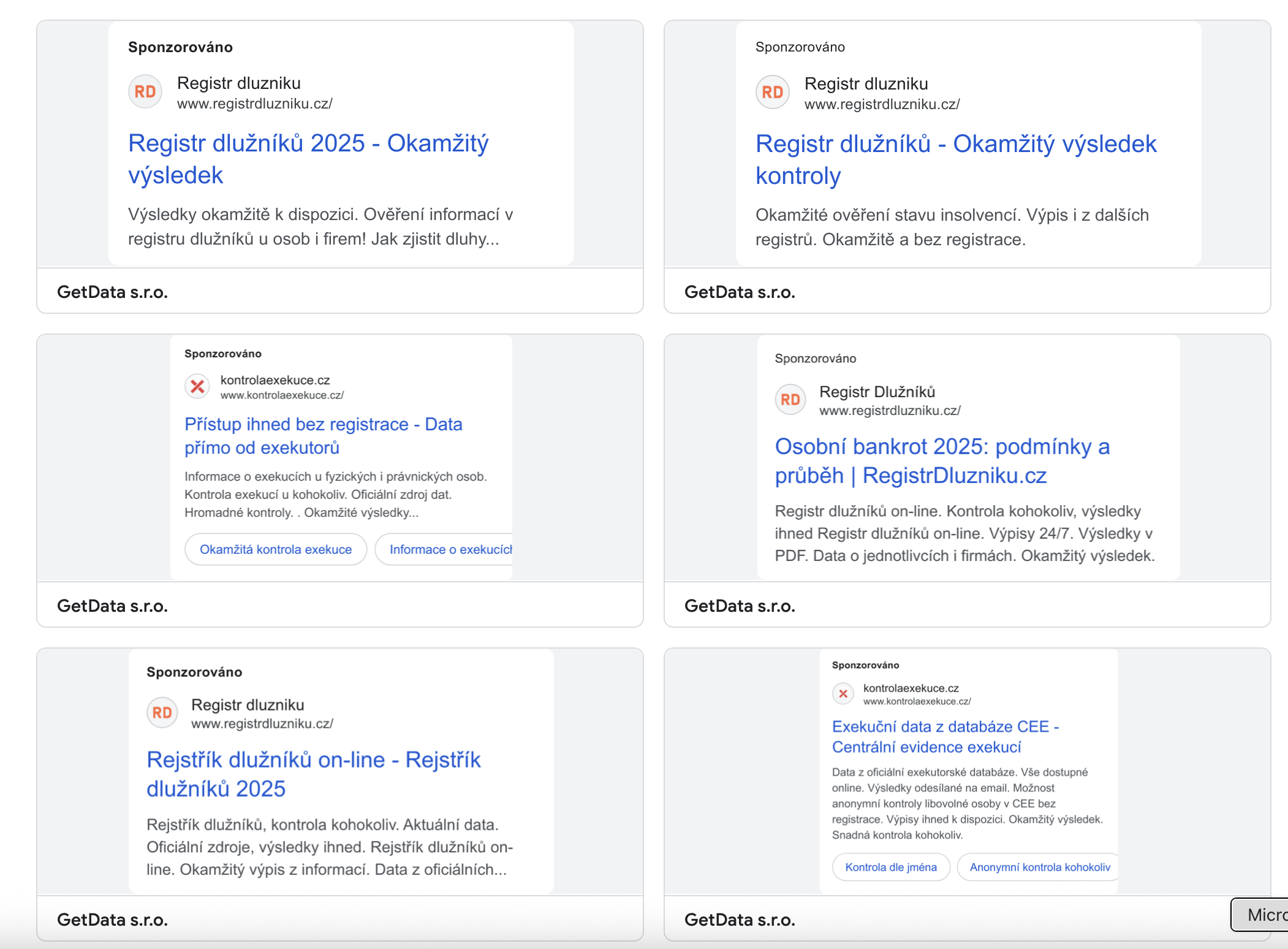This screenshot has width=1288, height=949.
Task: Click RD logo in 'Rejstřík dlužníků on-line' ad
Action: (x=162, y=712)
